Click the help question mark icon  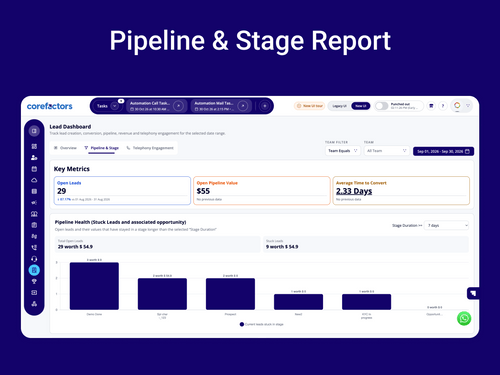coord(443,106)
